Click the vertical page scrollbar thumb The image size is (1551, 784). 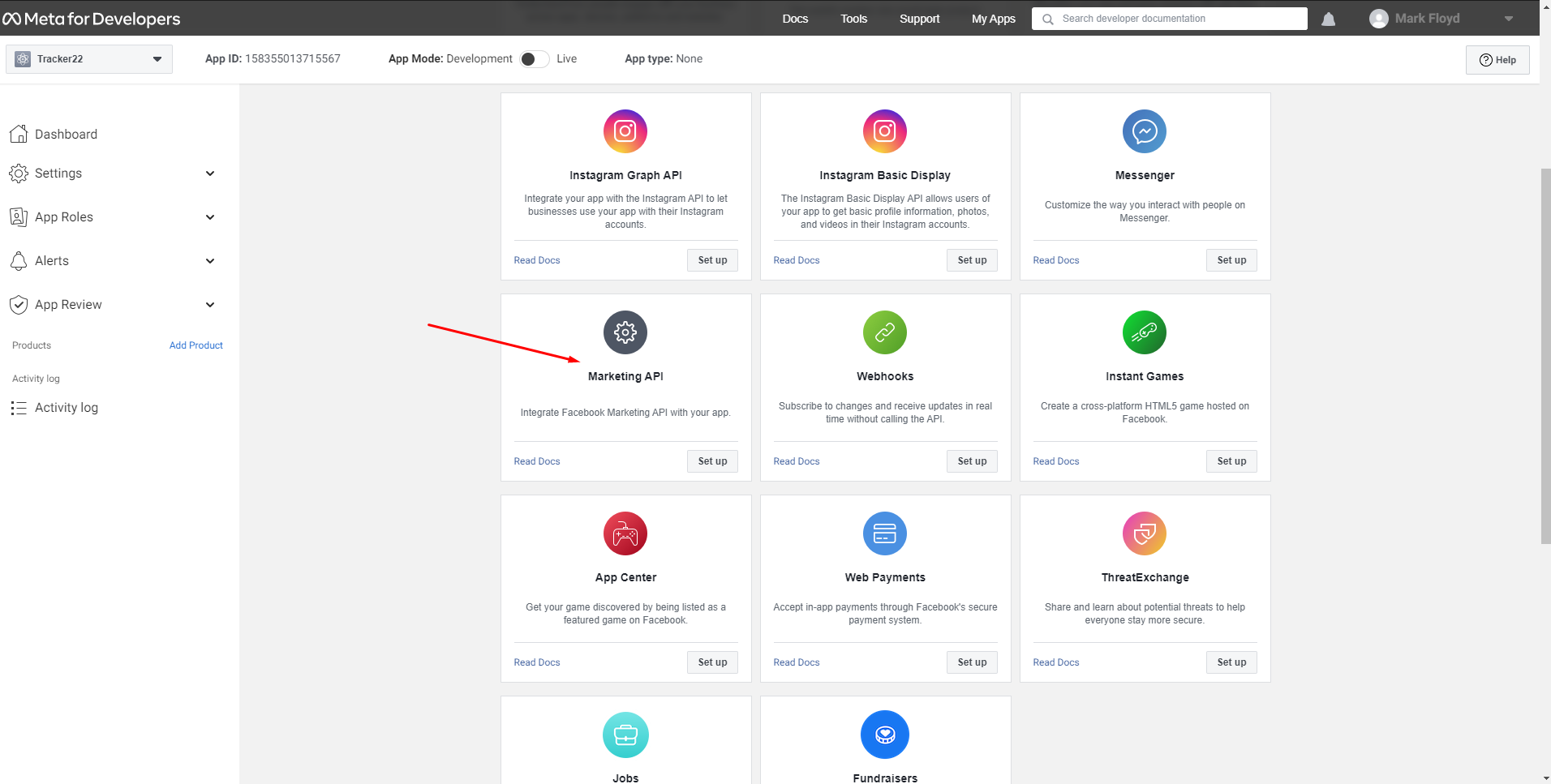point(1545,357)
